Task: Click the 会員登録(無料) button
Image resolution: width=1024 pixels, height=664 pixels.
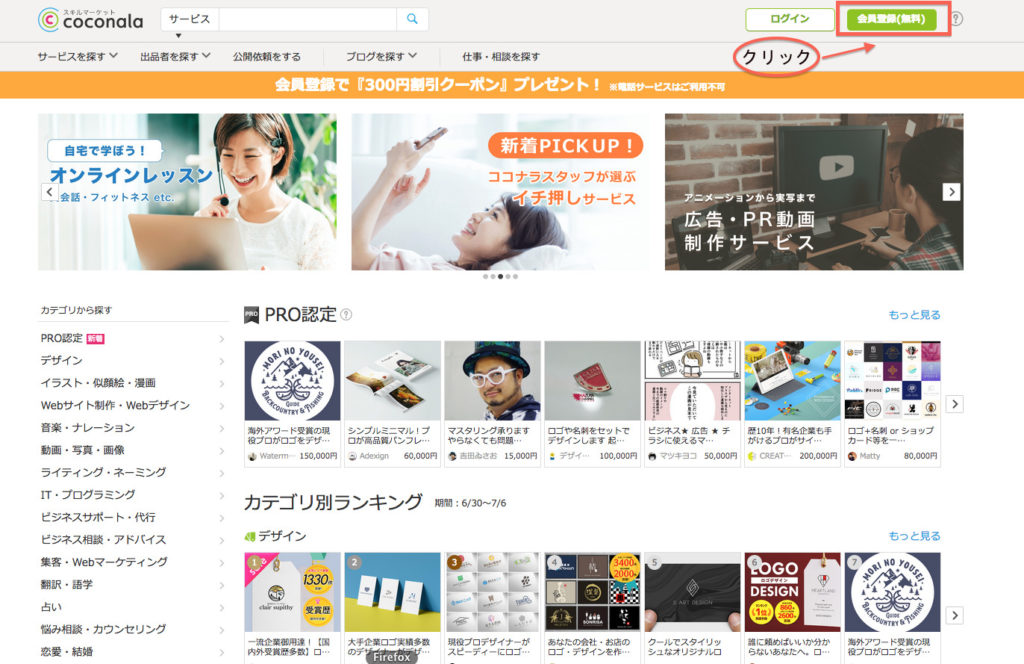Action: (x=891, y=19)
